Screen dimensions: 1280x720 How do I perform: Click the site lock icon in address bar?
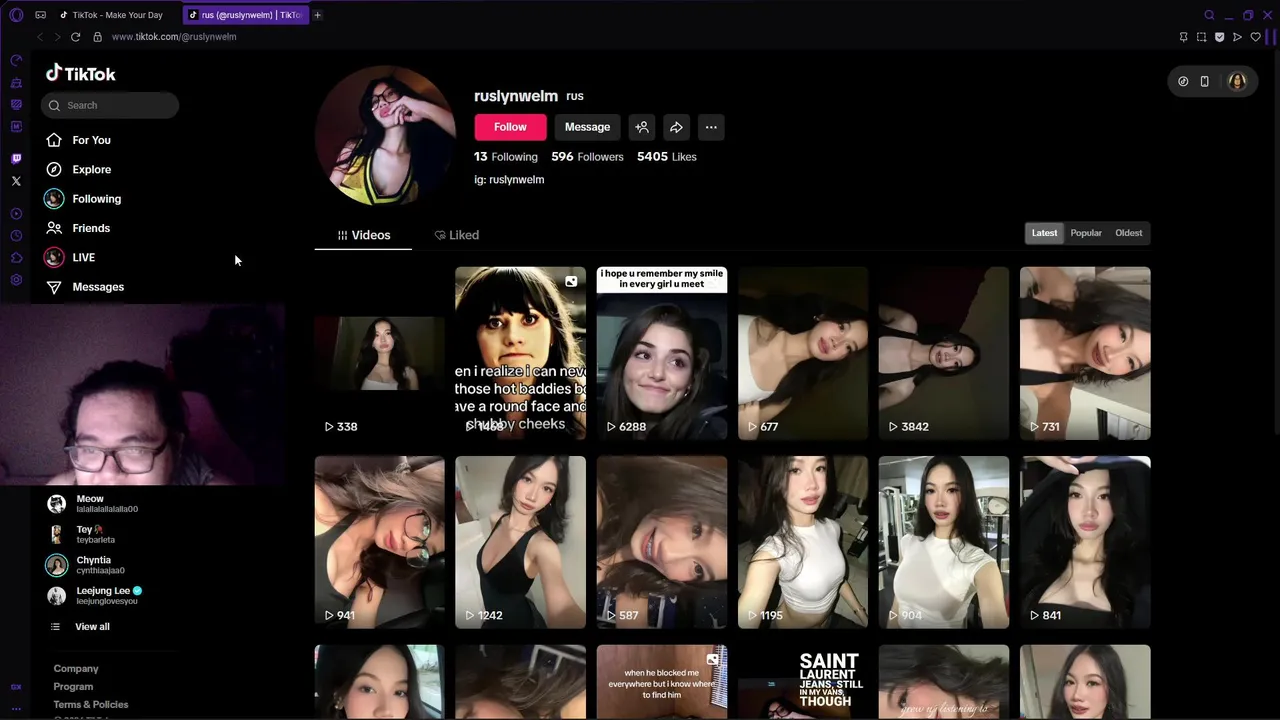[98, 37]
